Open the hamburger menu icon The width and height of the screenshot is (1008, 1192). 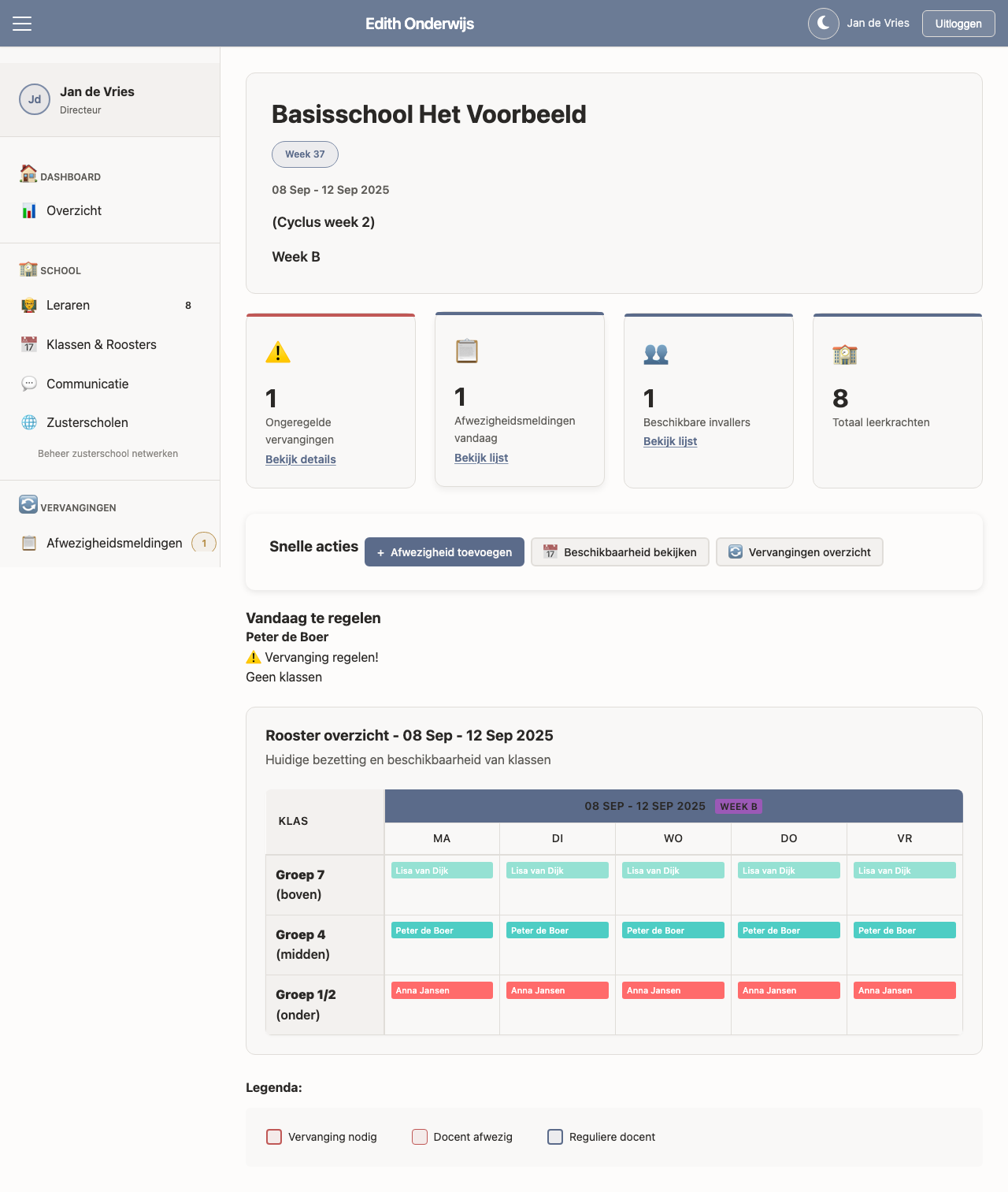tap(22, 24)
